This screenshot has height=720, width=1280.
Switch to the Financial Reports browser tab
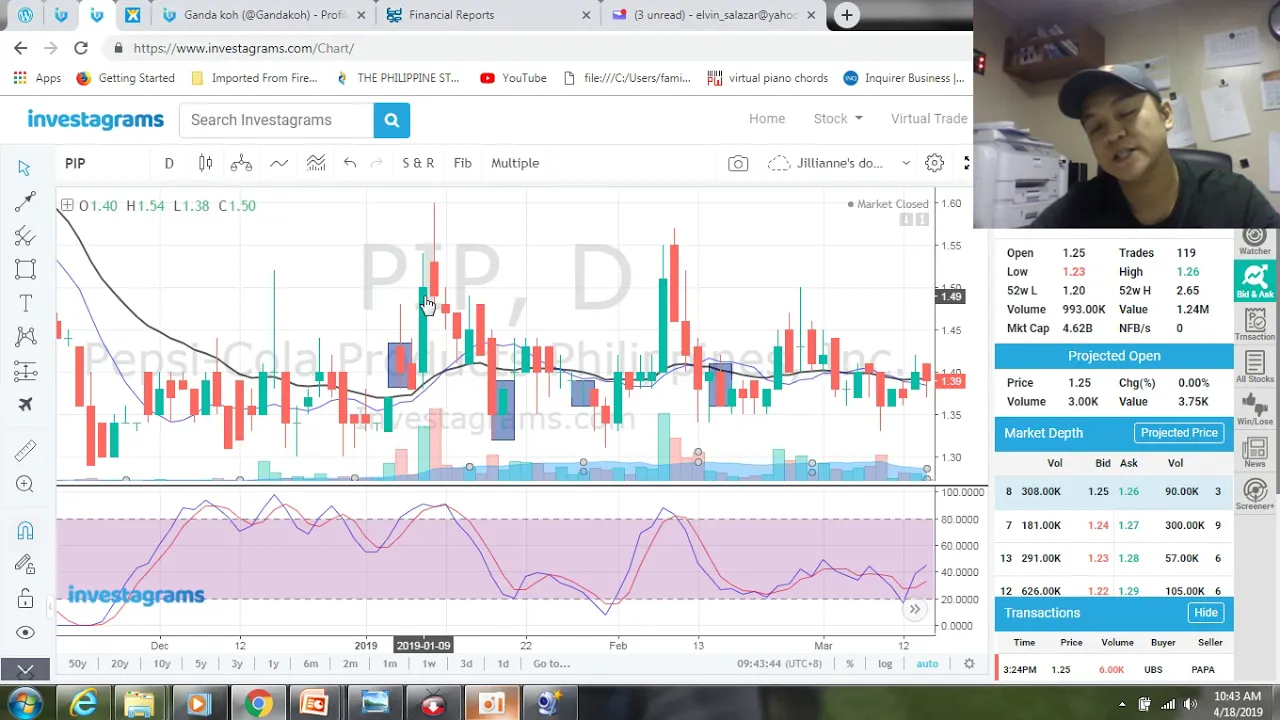[x=487, y=15]
